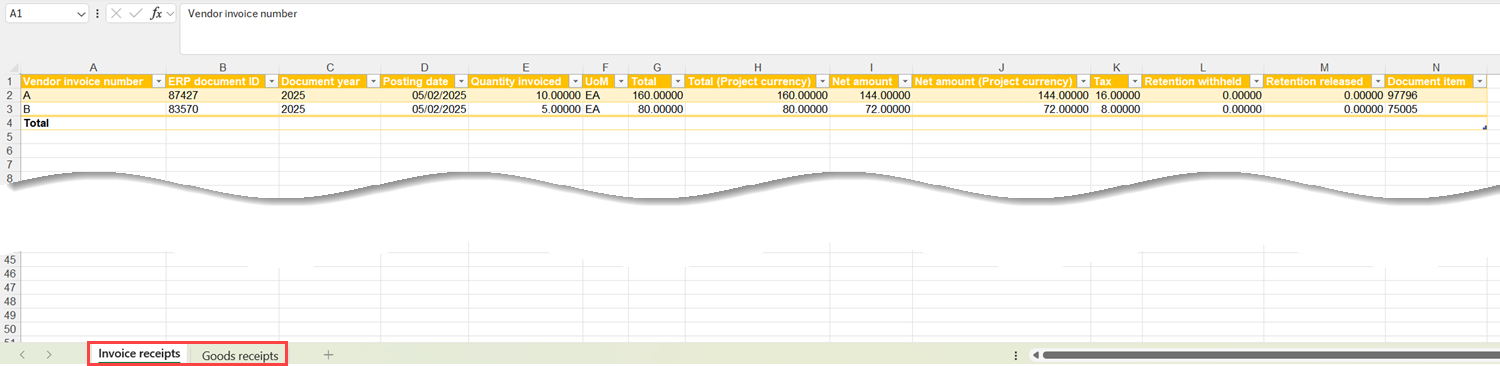Open Posting date filter dropdown
1500x366 pixels.
coord(460,81)
